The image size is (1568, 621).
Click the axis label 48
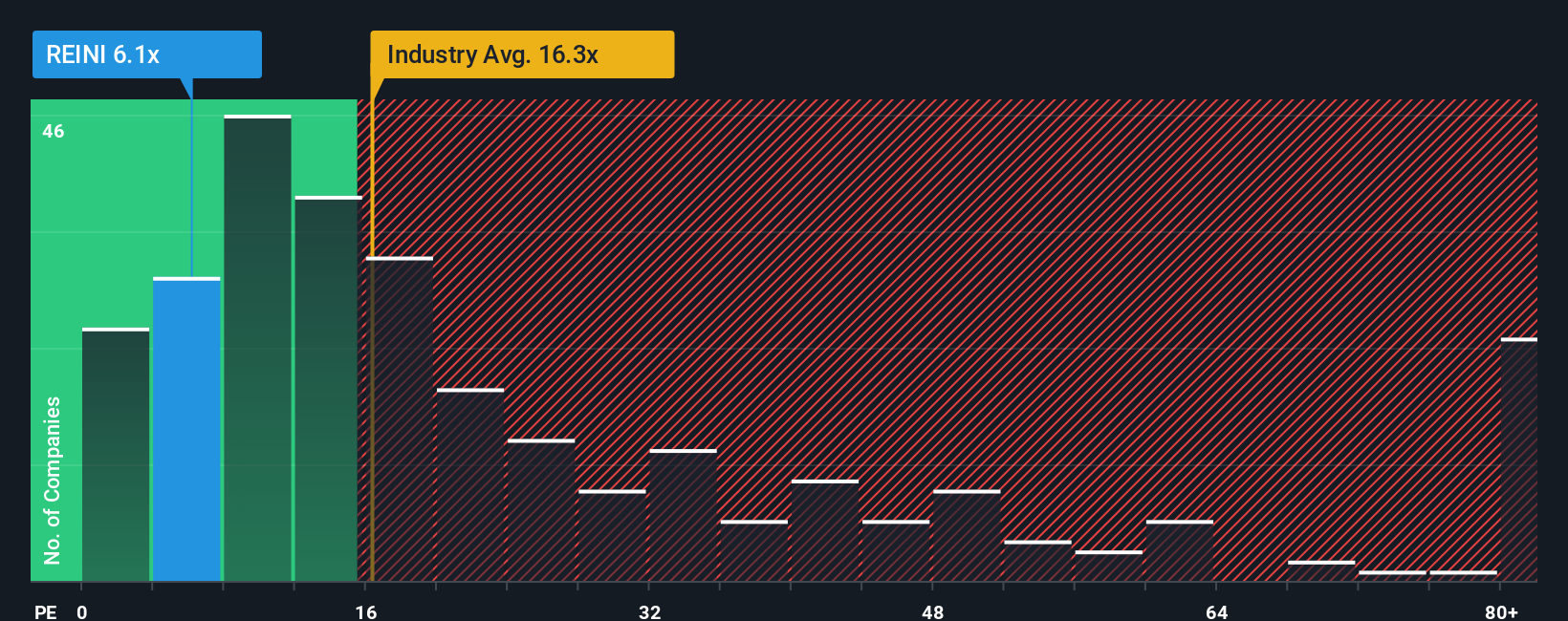click(x=933, y=611)
